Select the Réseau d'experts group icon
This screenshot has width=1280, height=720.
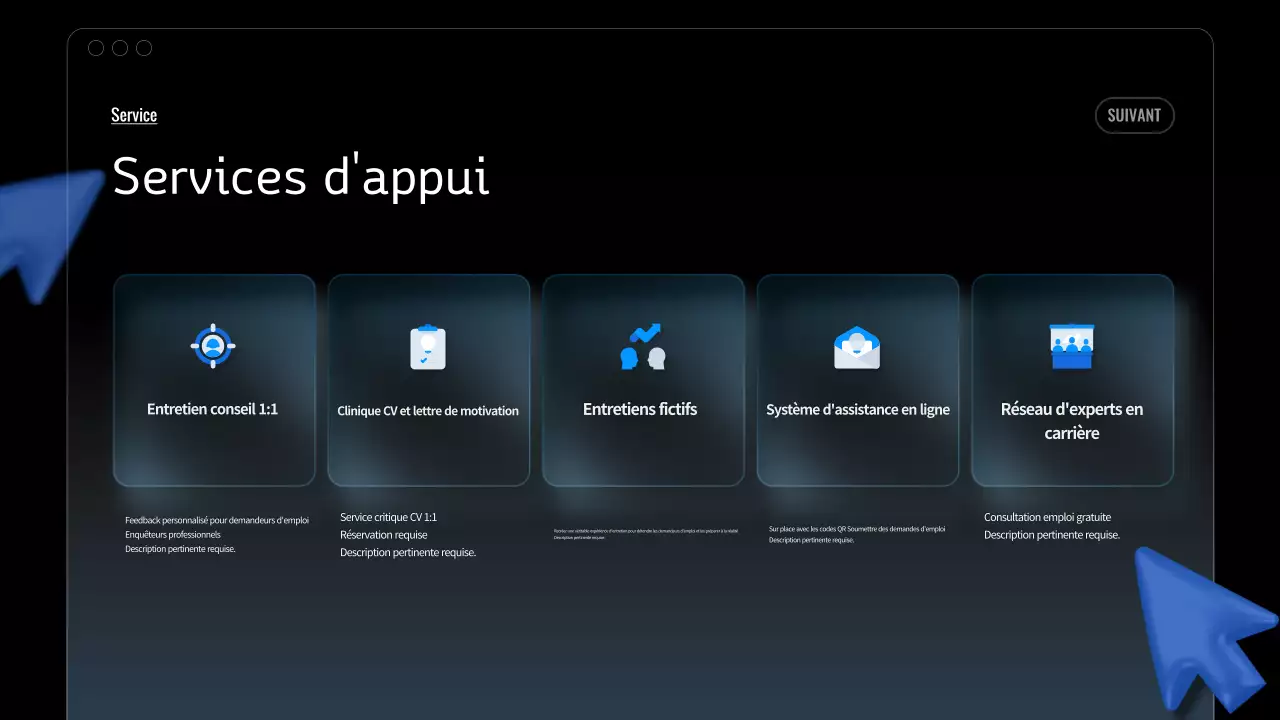tap(1072, 346)
